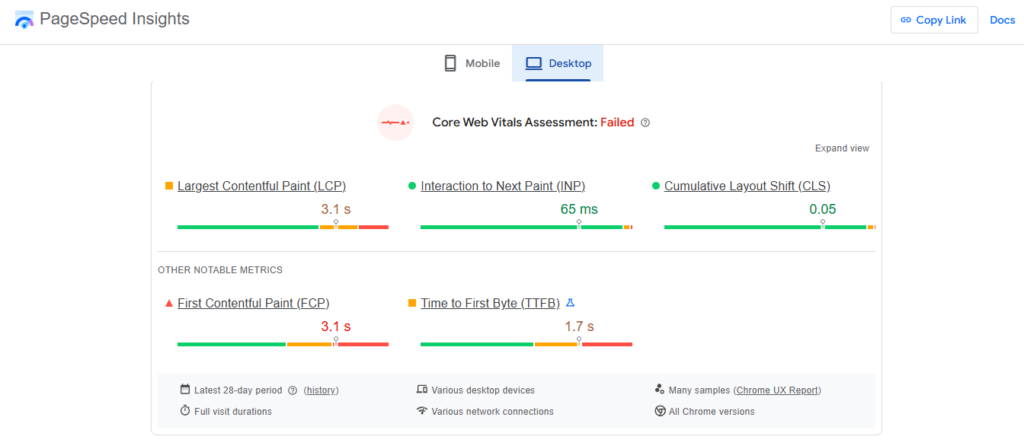Click the red triangle icon beside First Contentful Paint

coord(169,303)
